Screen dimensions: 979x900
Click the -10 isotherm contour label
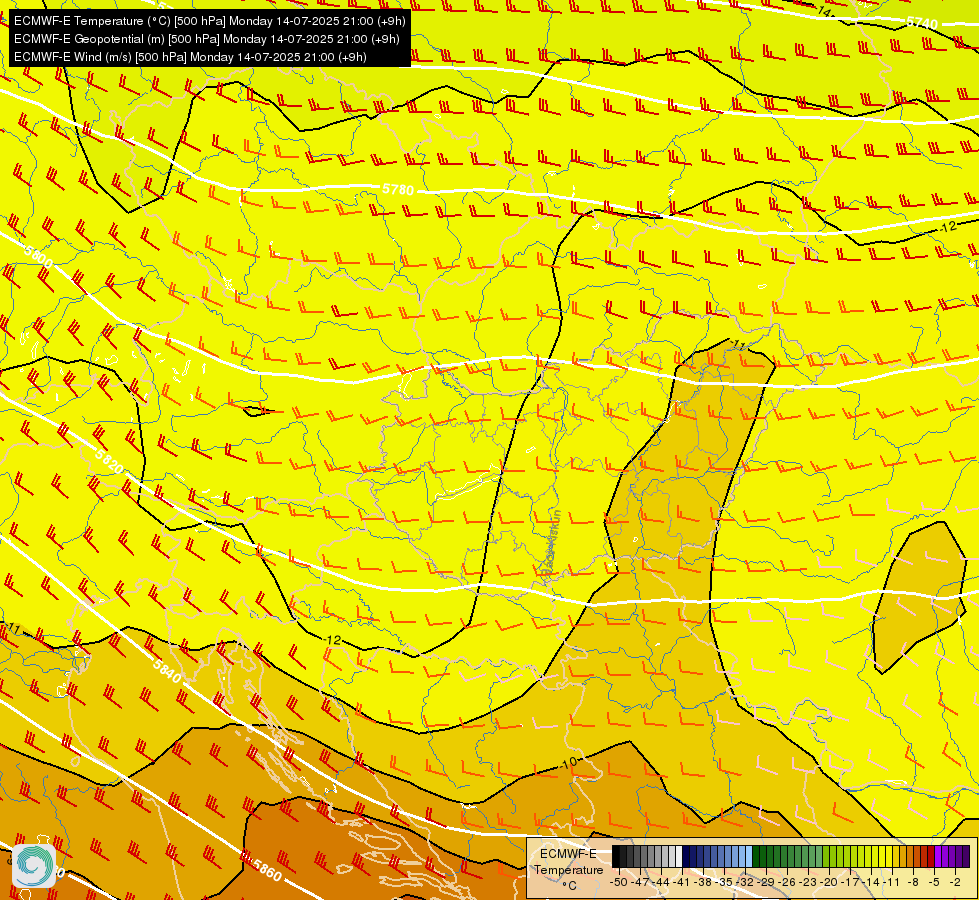pyautogui.click(x=568, y=763)
